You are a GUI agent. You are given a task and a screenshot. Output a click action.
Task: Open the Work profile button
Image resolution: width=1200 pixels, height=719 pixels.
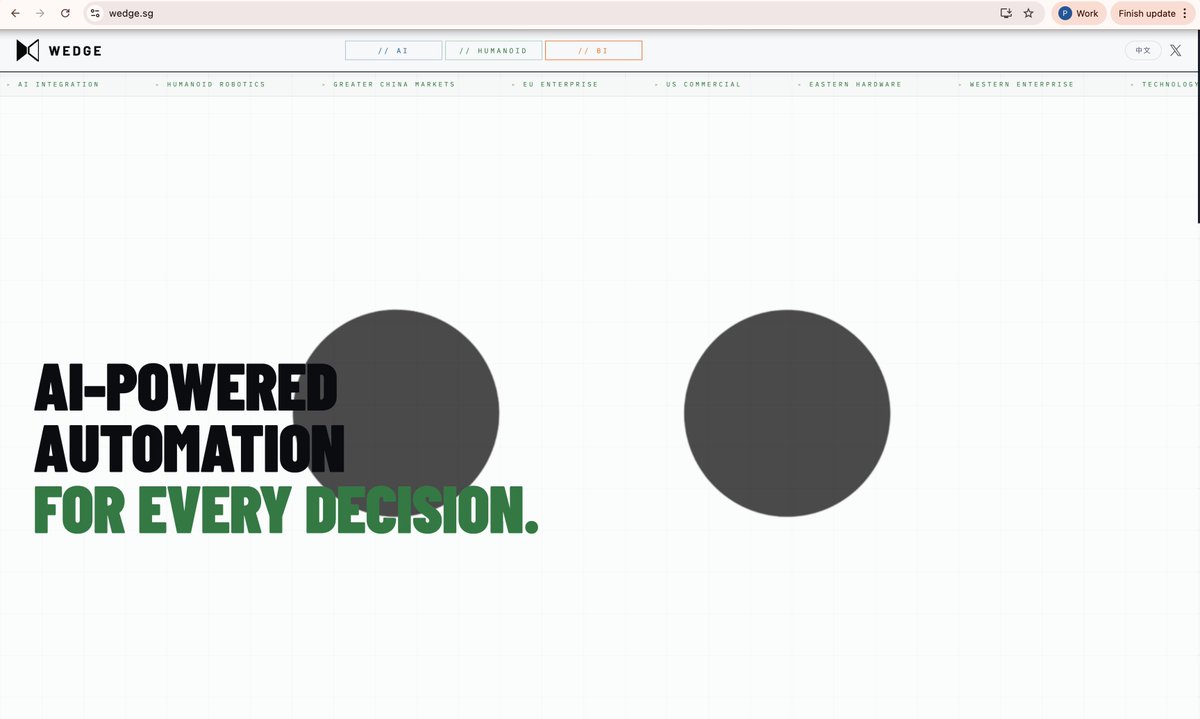pos(1079,13)
